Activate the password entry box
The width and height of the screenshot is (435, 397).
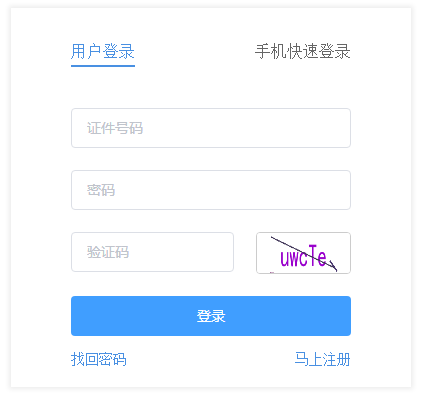click(x=211, y=190)
